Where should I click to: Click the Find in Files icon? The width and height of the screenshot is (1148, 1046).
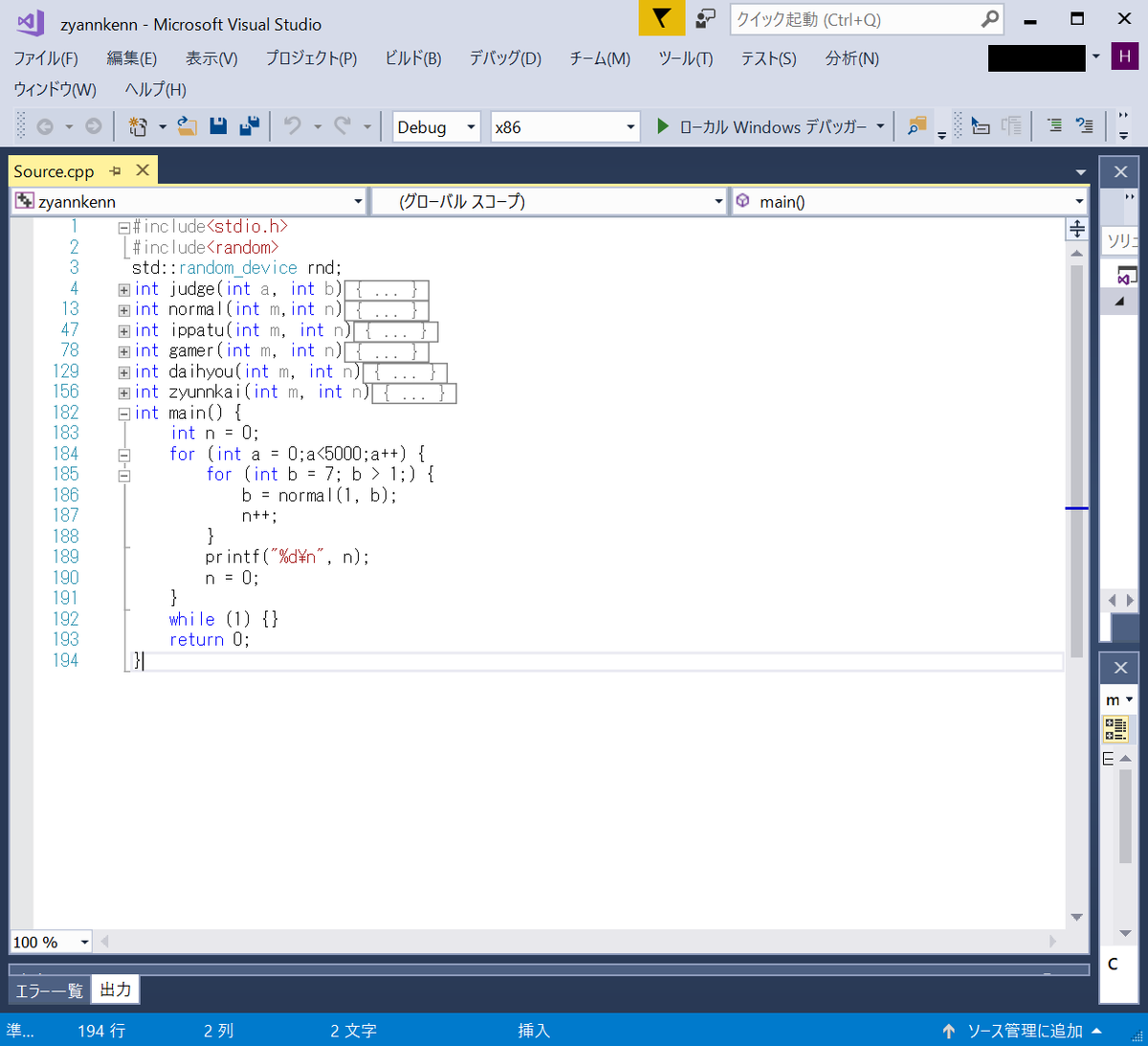click(x=916, y=126)
